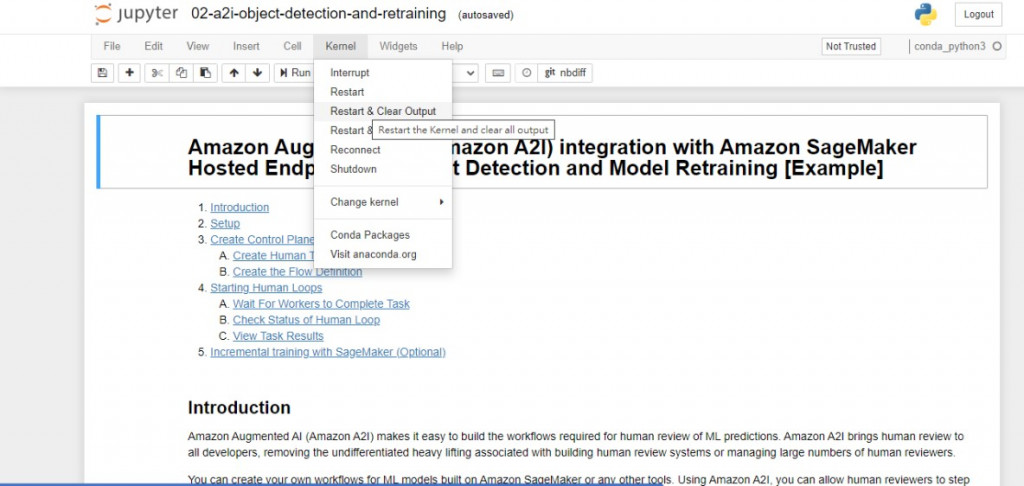1024x486 pixels.
Task: Paste cells below icon
Action: 205,73
